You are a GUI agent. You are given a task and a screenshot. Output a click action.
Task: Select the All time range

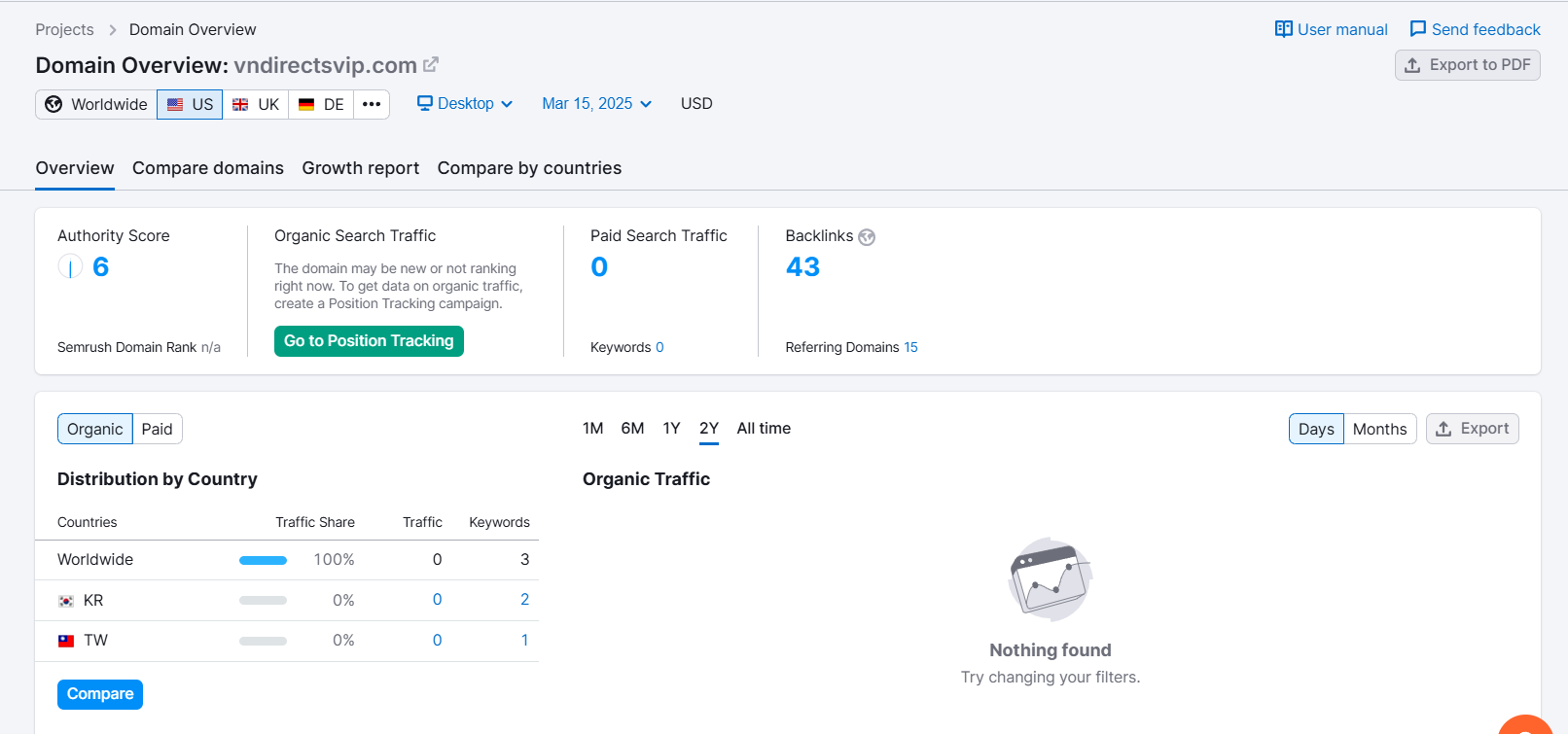click(764, 429)
